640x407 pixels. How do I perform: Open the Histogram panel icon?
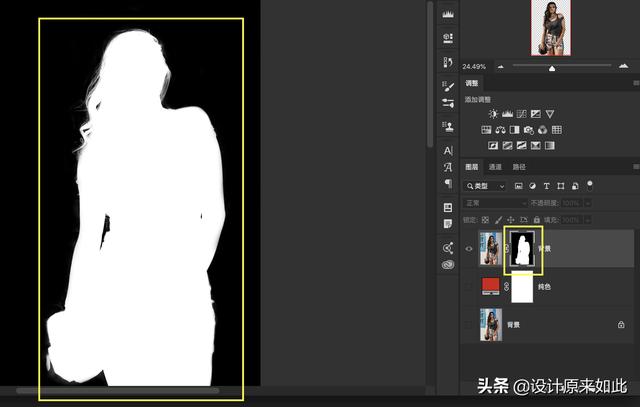[448, 14]
